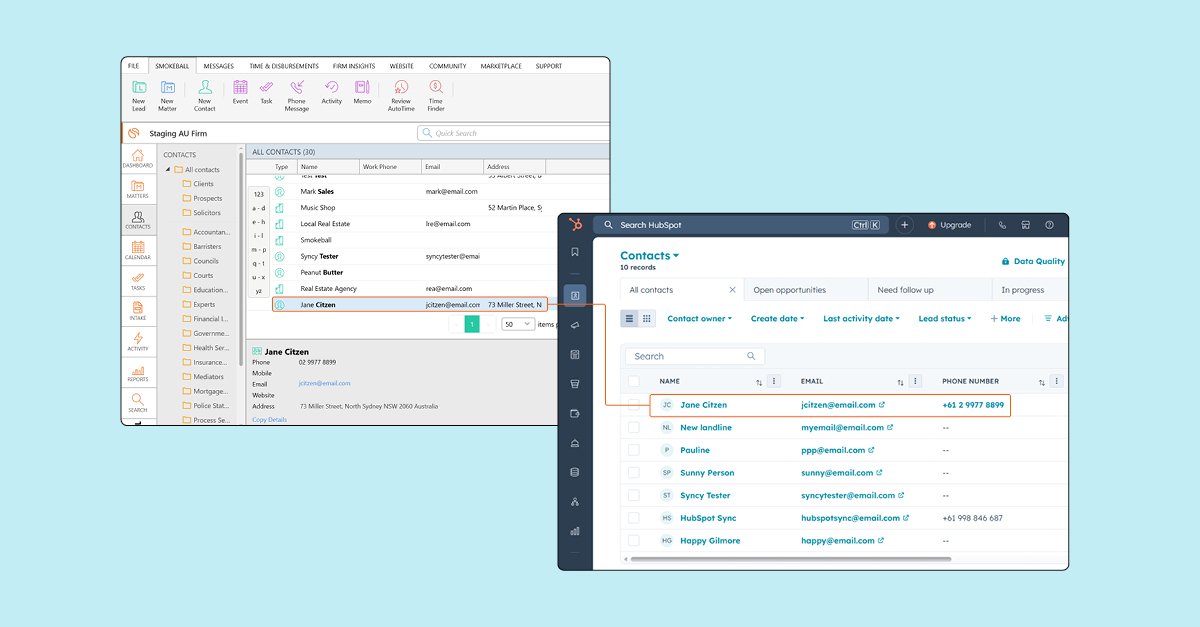Screen dimensions: 1200x627
Task: Check the Pauline row checkbox
Action: [x=634, y=450]
